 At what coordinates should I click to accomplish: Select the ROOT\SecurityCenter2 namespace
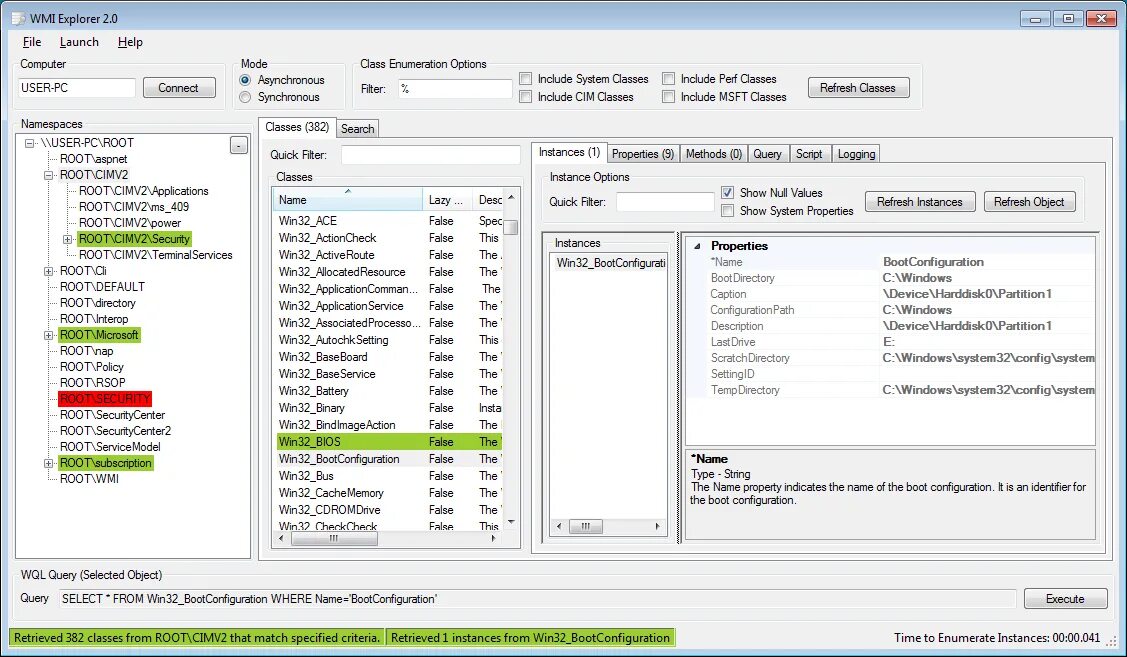(115, 431)
